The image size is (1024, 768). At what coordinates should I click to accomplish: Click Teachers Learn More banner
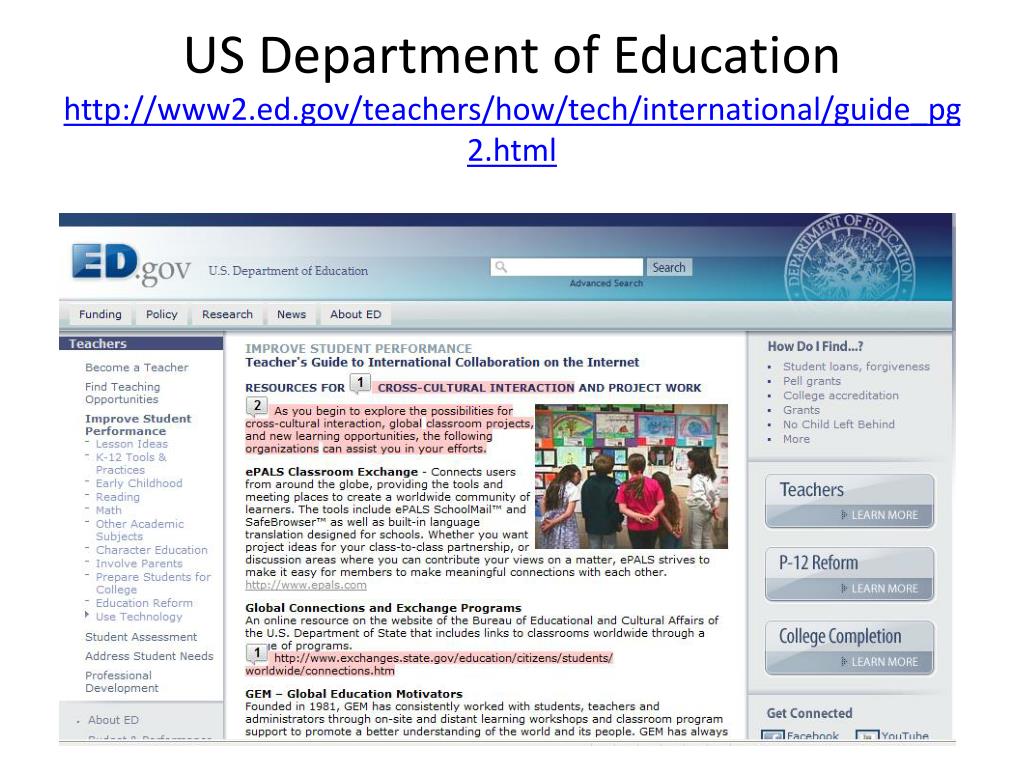coord(850,501)
